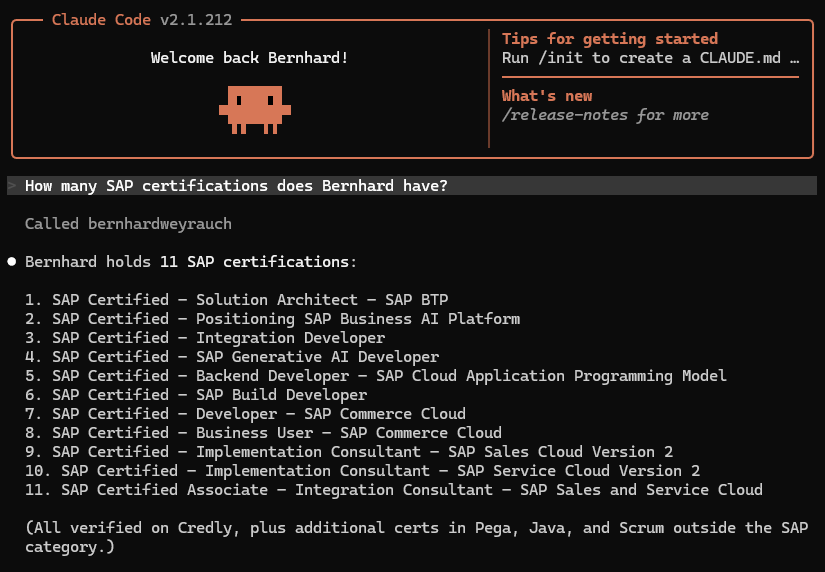Image resolution: width=825 pixels, height=572 pixels.
Task: Click the version number v2.1.212
Action: tap(196, 20)
